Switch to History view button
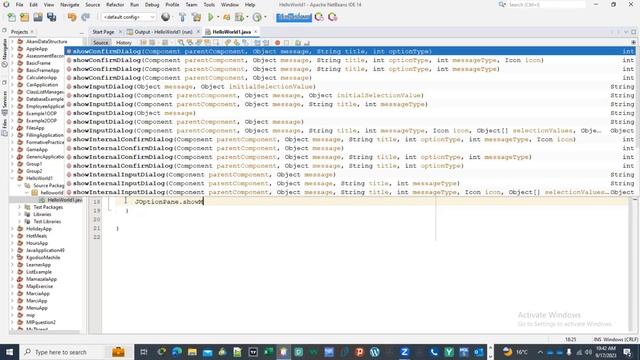This screenshot has height=360, width=640. pos(123,42)
